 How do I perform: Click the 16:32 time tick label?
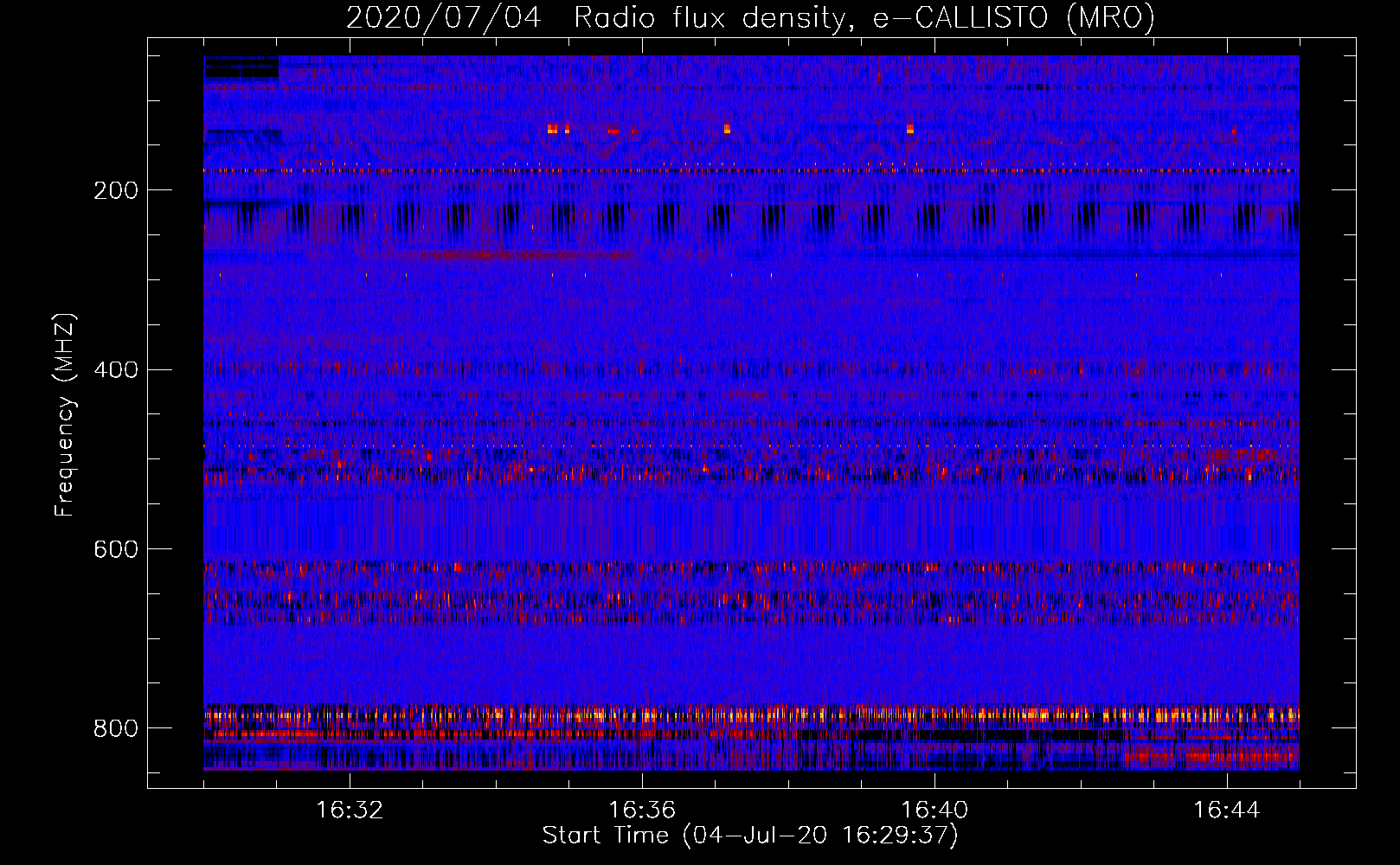click(350, 811)
